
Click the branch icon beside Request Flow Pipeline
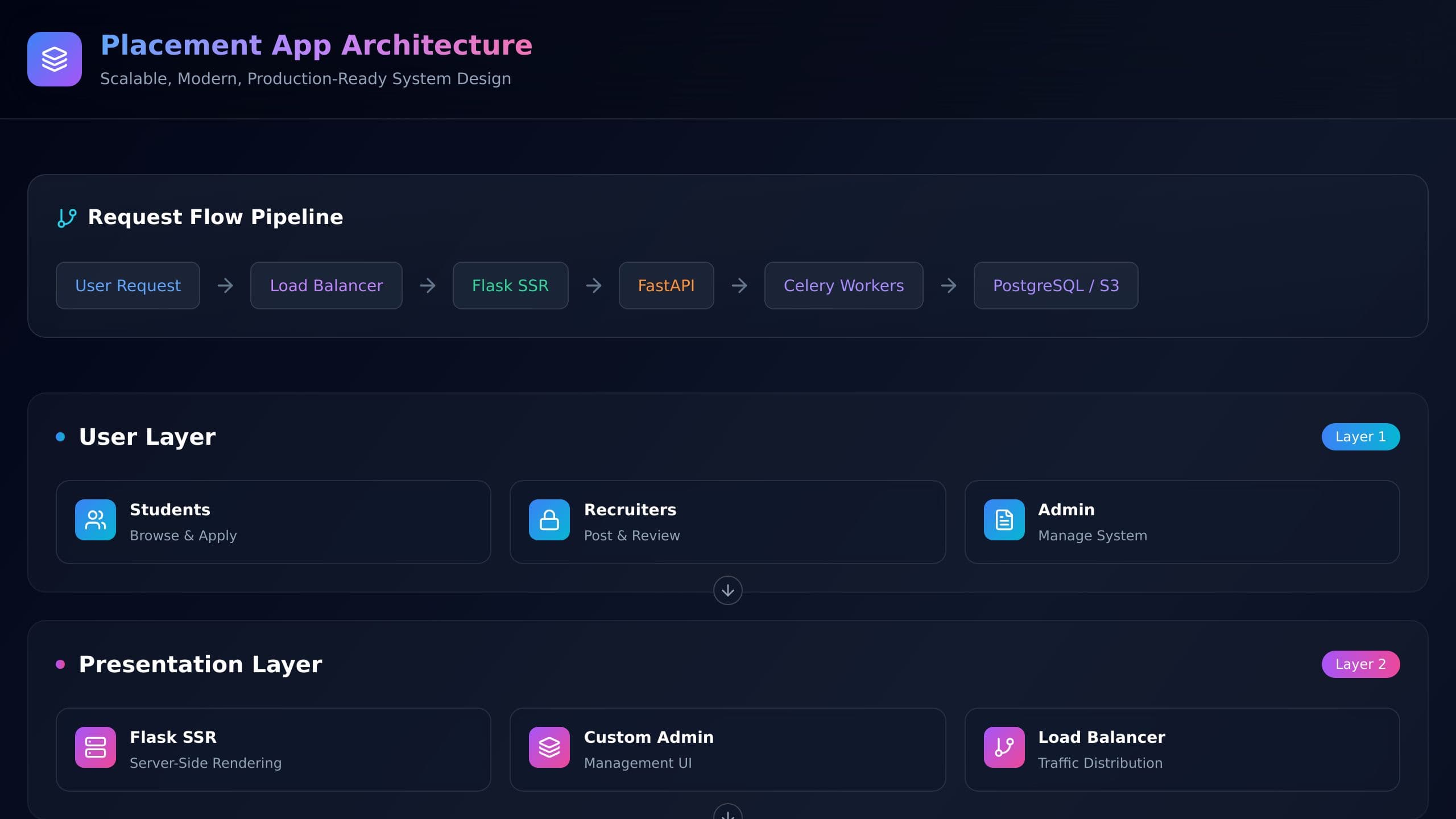pyautogui.click(x=67, y=218)
